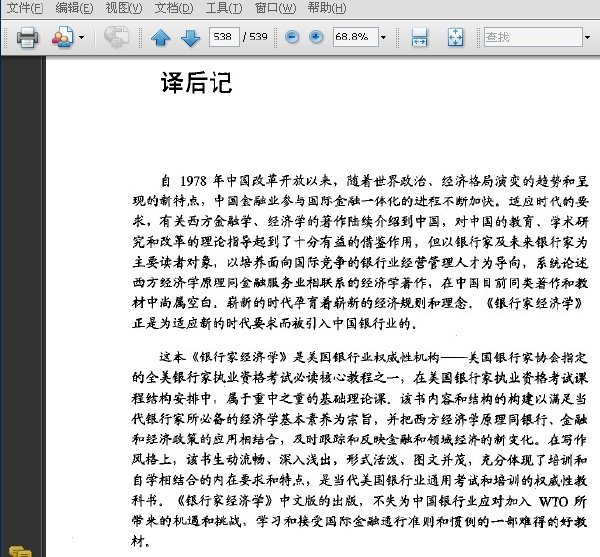600x557 pixels.
Task: Open the 工具(T) menu
Action: pos(223,8)
